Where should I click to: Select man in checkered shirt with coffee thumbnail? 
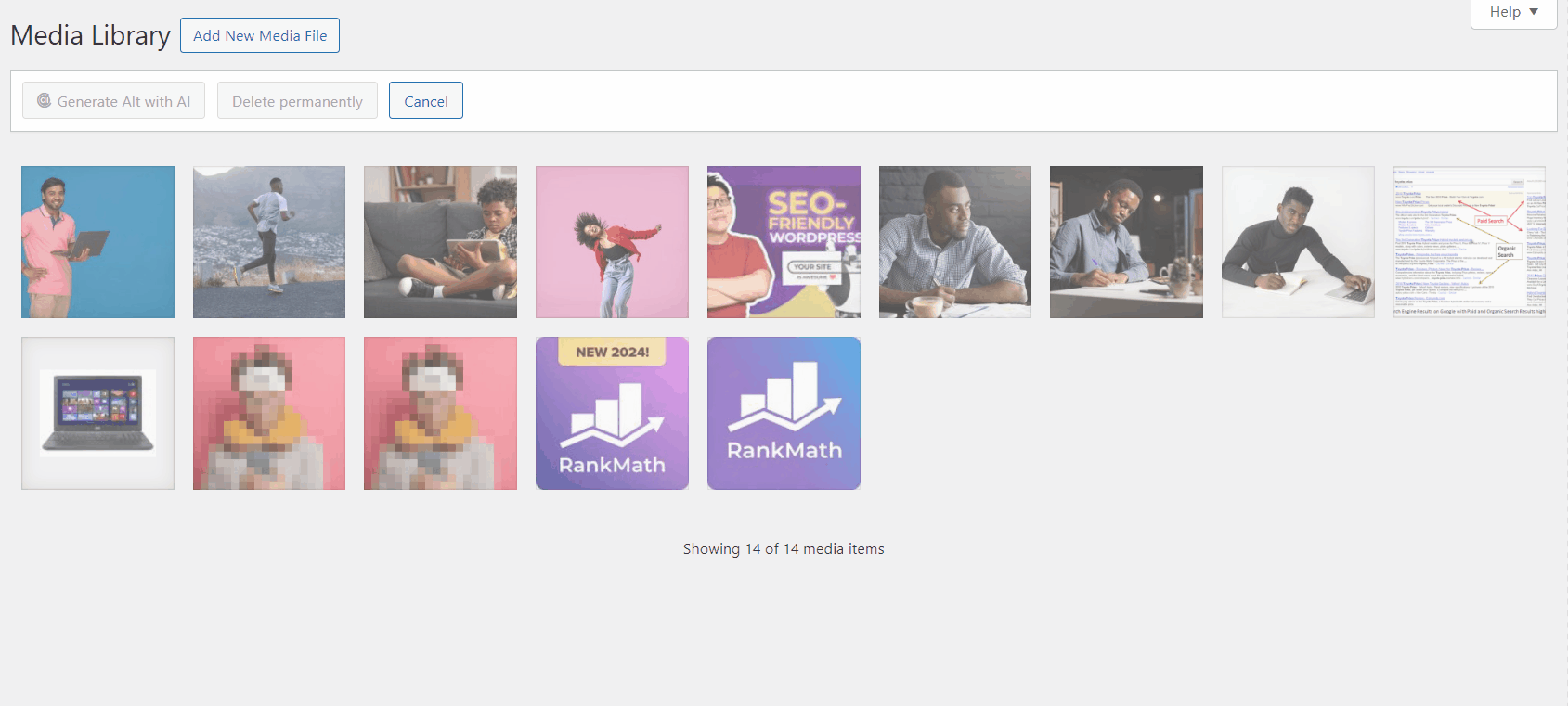tap(955, 242)
